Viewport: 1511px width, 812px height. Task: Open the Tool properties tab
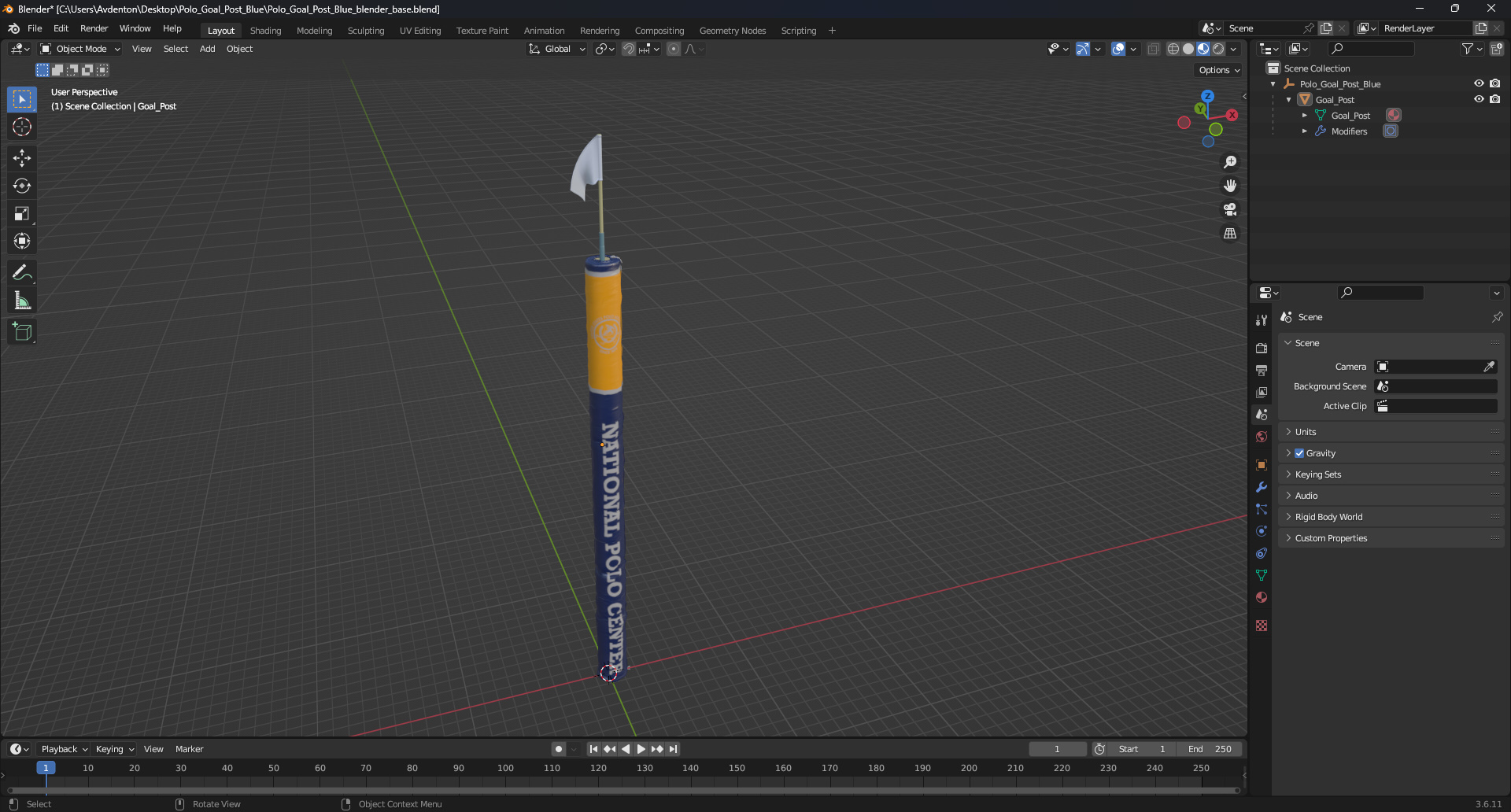point(1262,320)
